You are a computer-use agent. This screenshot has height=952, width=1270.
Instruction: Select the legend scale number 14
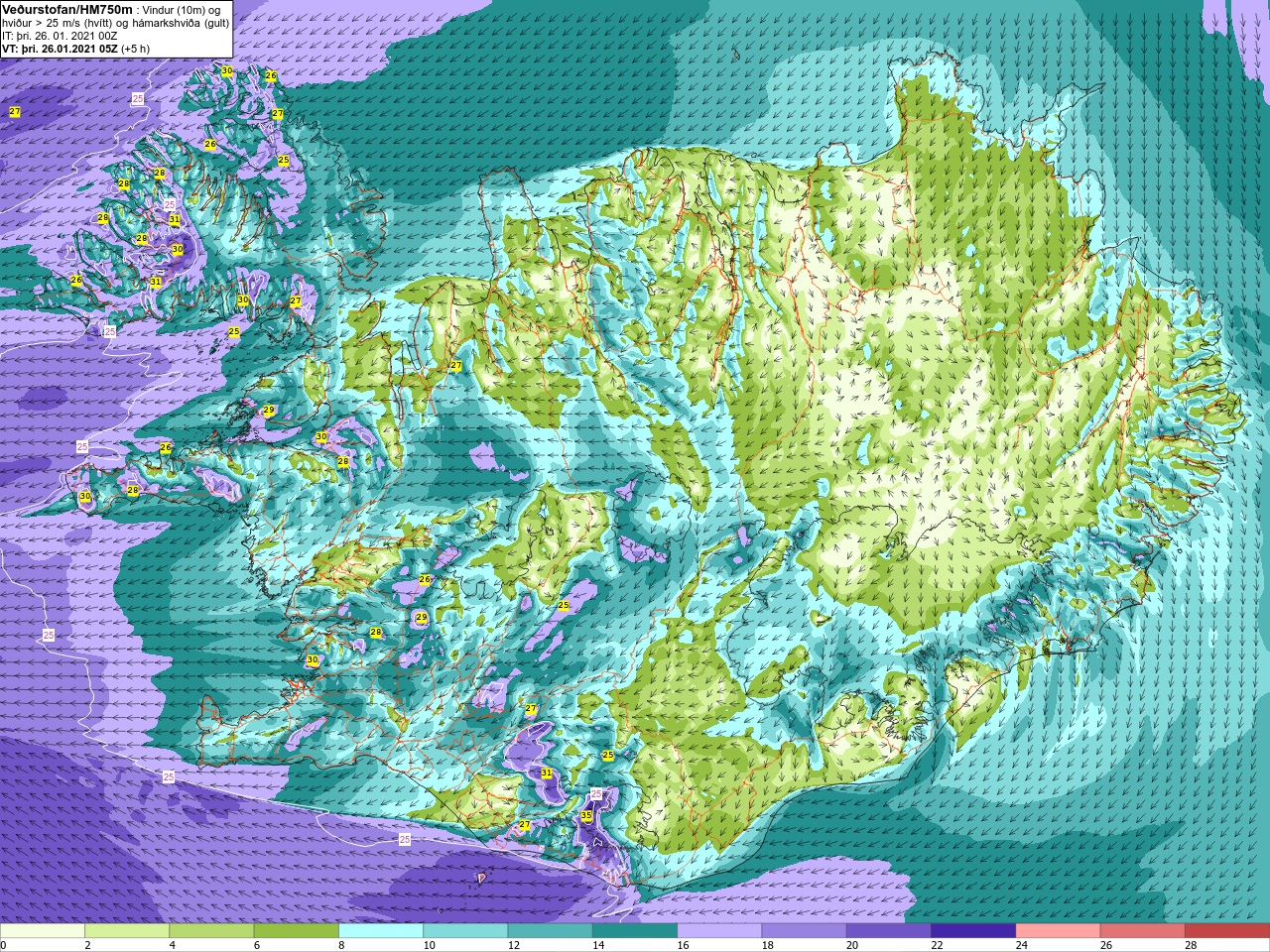click(x=598, y=945)
